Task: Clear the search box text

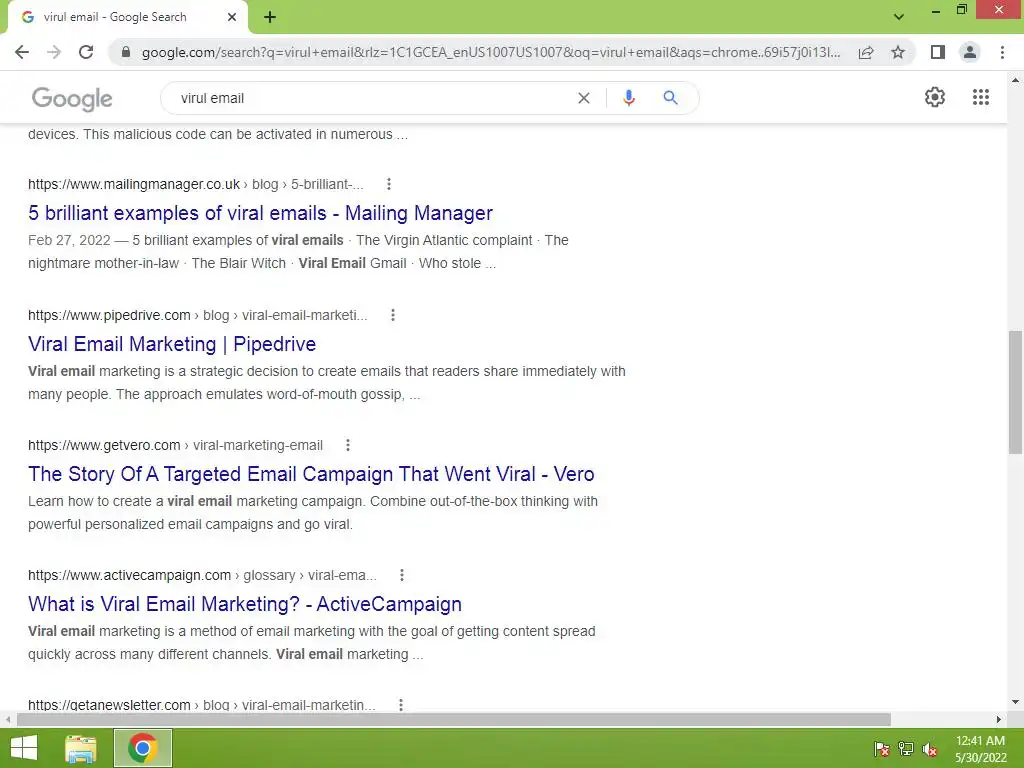Action: [584, 98]
